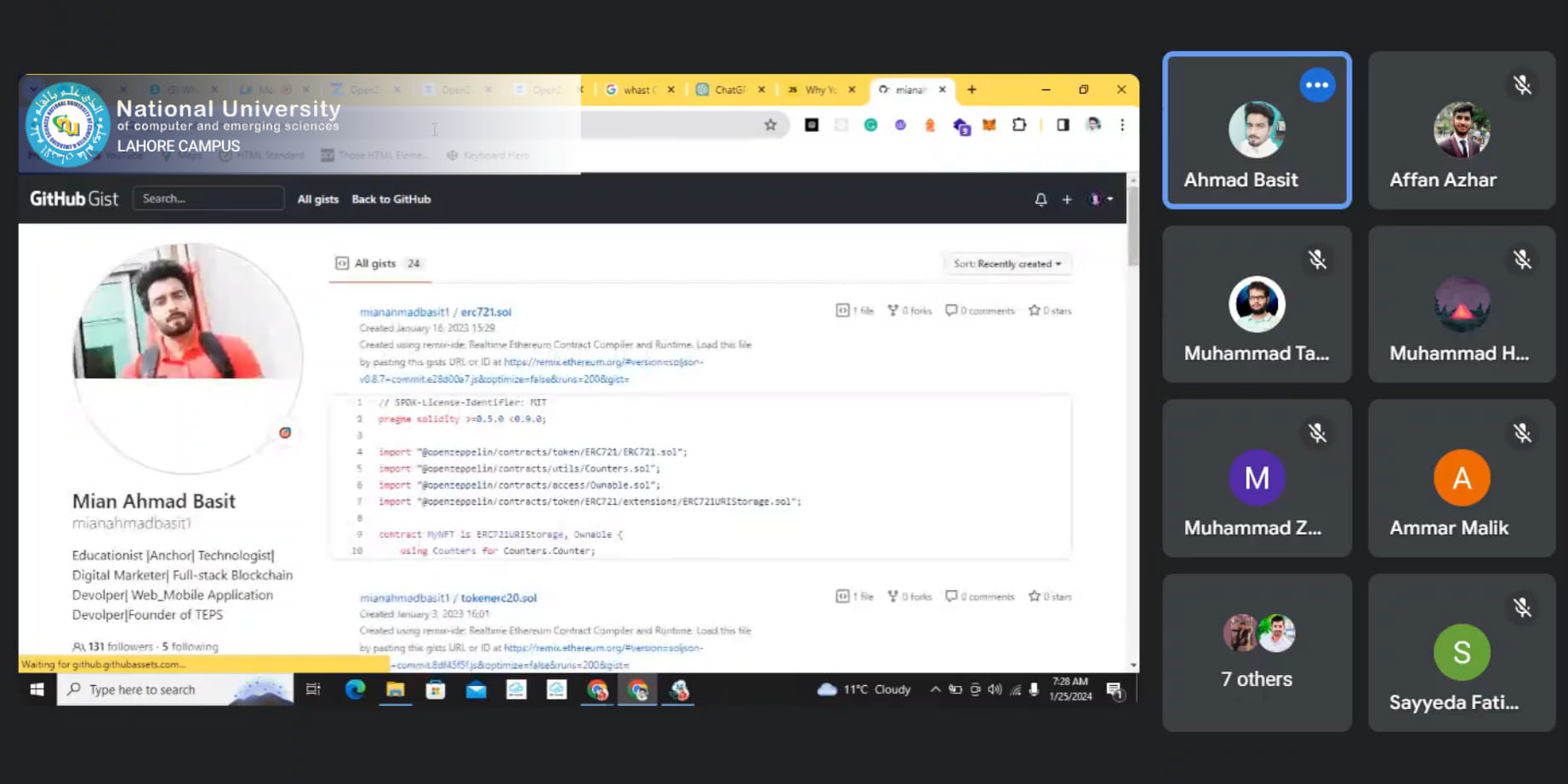
Task: Open Task View on the taskbar
Action: tap(313, 690)
